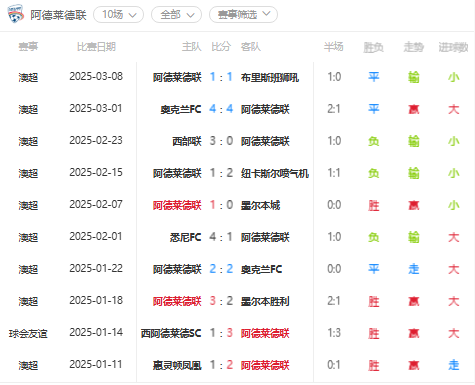Click the 走势 column header
Image resolution: width=475 pixels, height=385 pixels.
413,47
